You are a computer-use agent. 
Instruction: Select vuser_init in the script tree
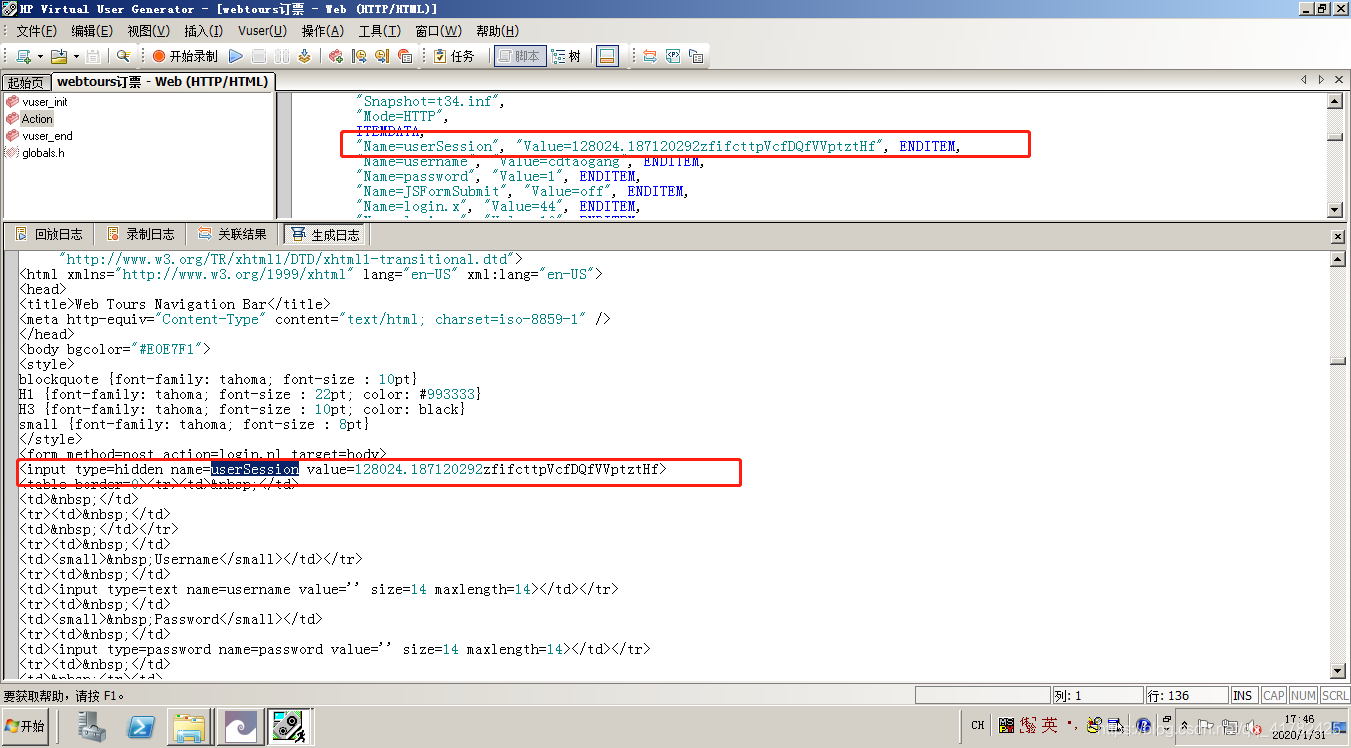click(45, 102)
